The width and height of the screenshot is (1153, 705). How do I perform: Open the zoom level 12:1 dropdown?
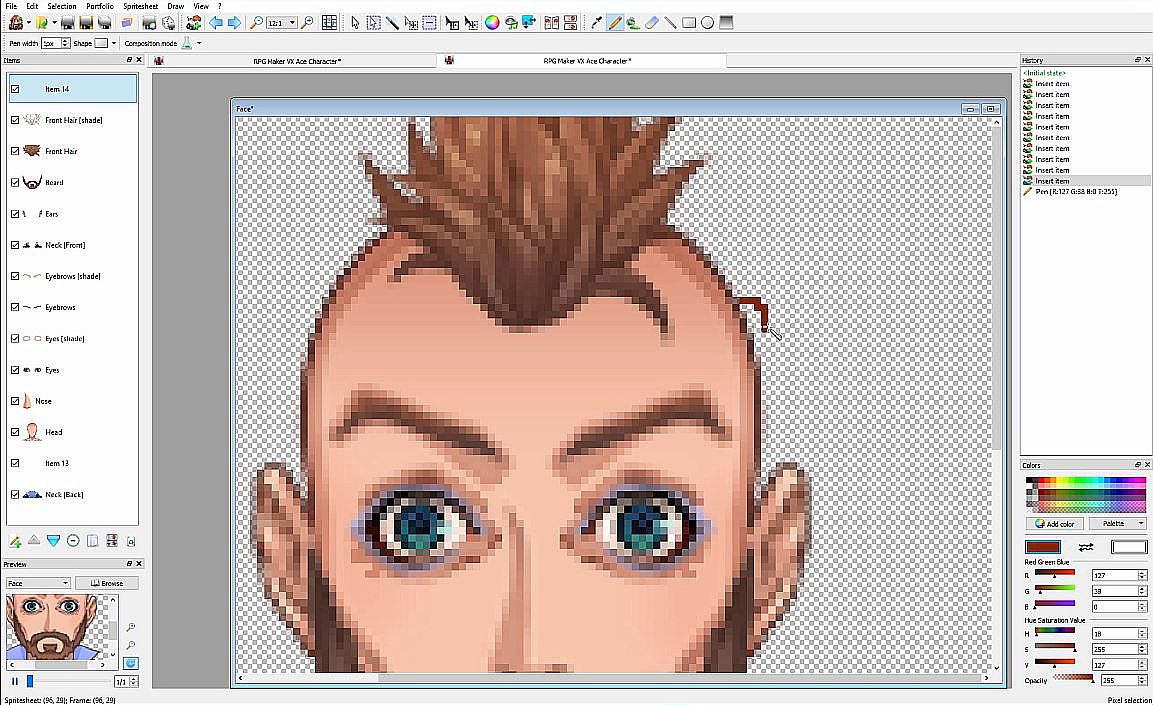point(292,23)
